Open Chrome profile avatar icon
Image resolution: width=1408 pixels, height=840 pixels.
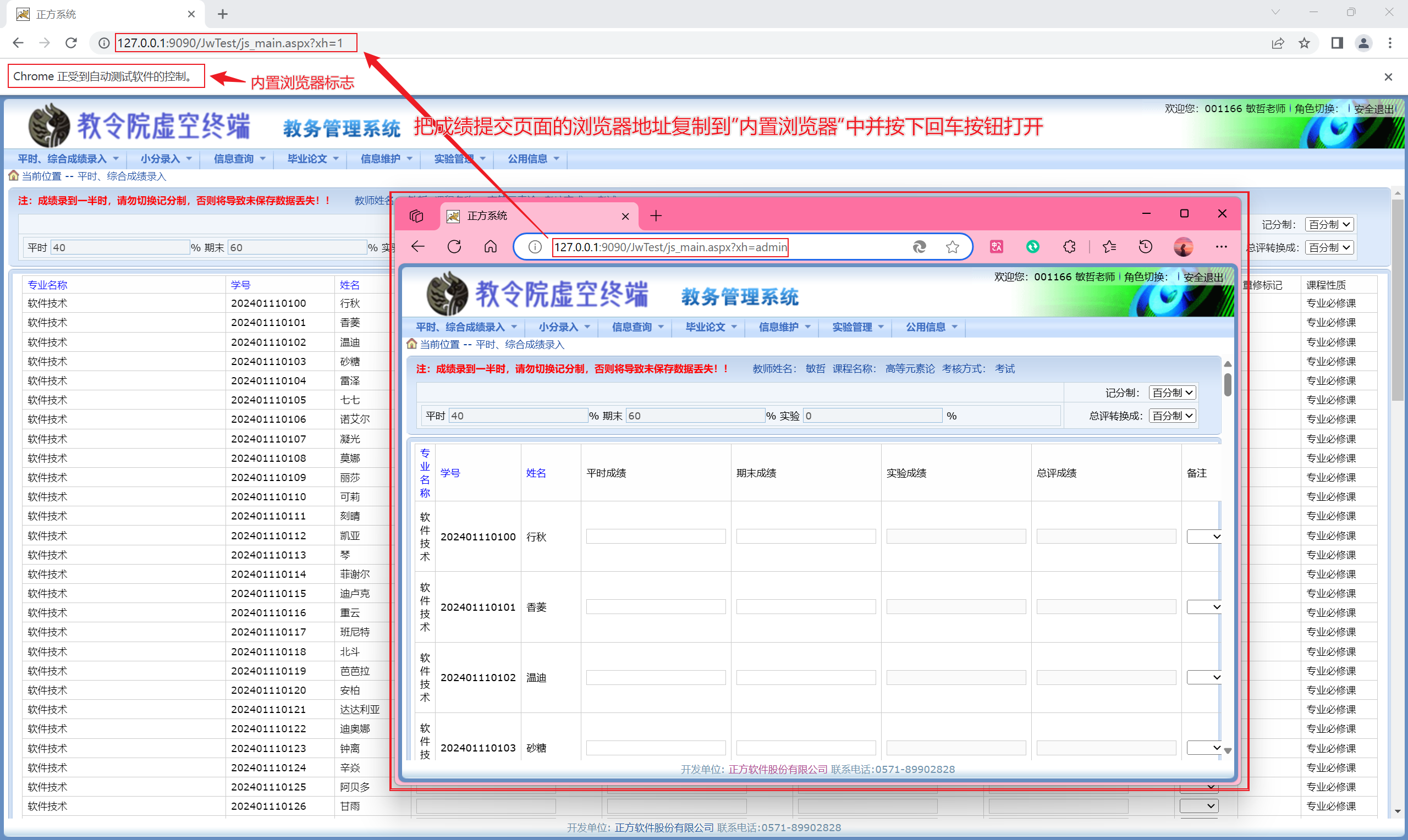1363,43
